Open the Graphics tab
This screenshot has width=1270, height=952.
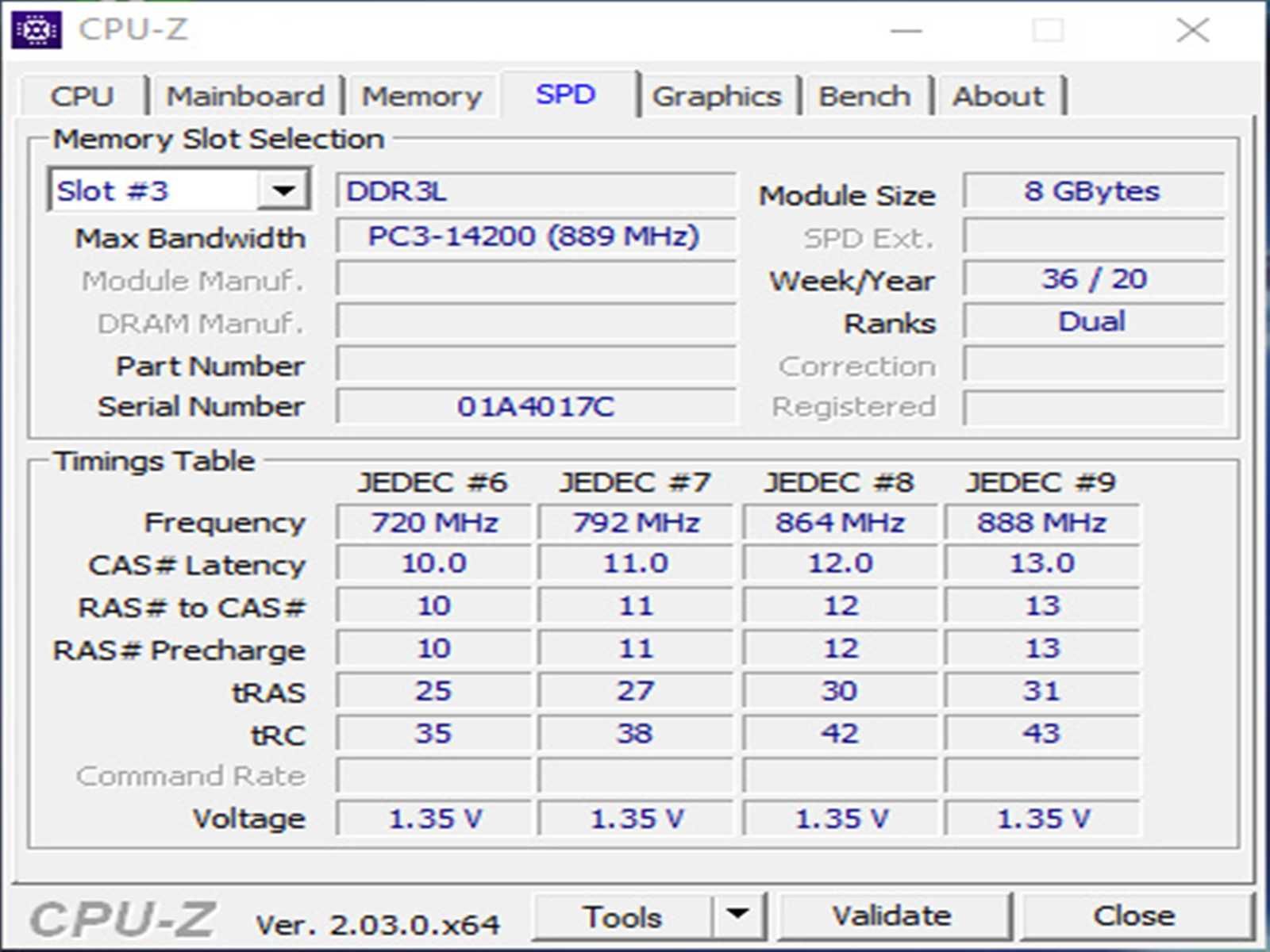717,96
